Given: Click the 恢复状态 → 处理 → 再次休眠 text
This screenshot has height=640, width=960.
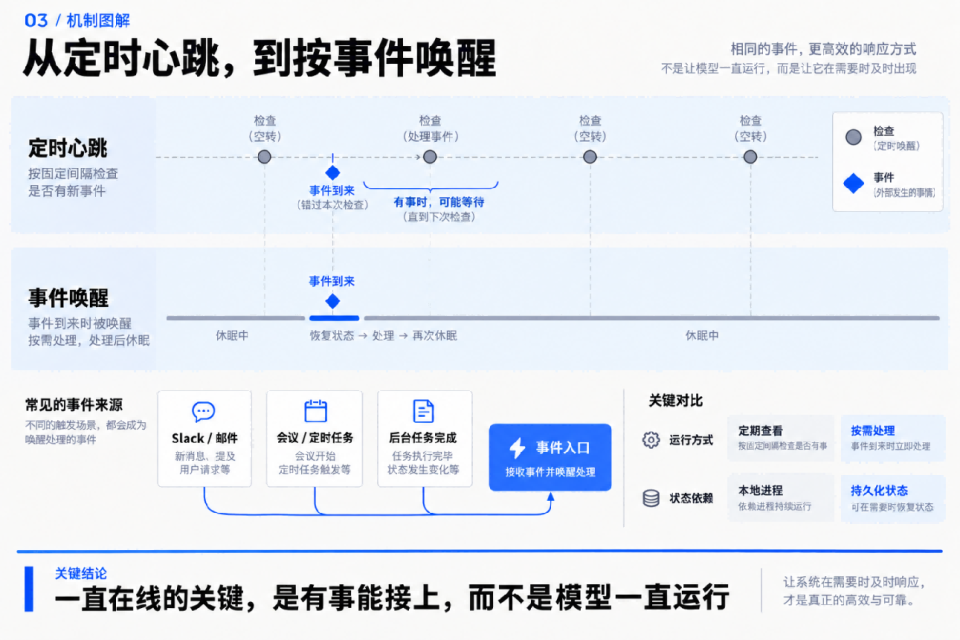Looking at the screenshot, I should [x=383, y=336].
